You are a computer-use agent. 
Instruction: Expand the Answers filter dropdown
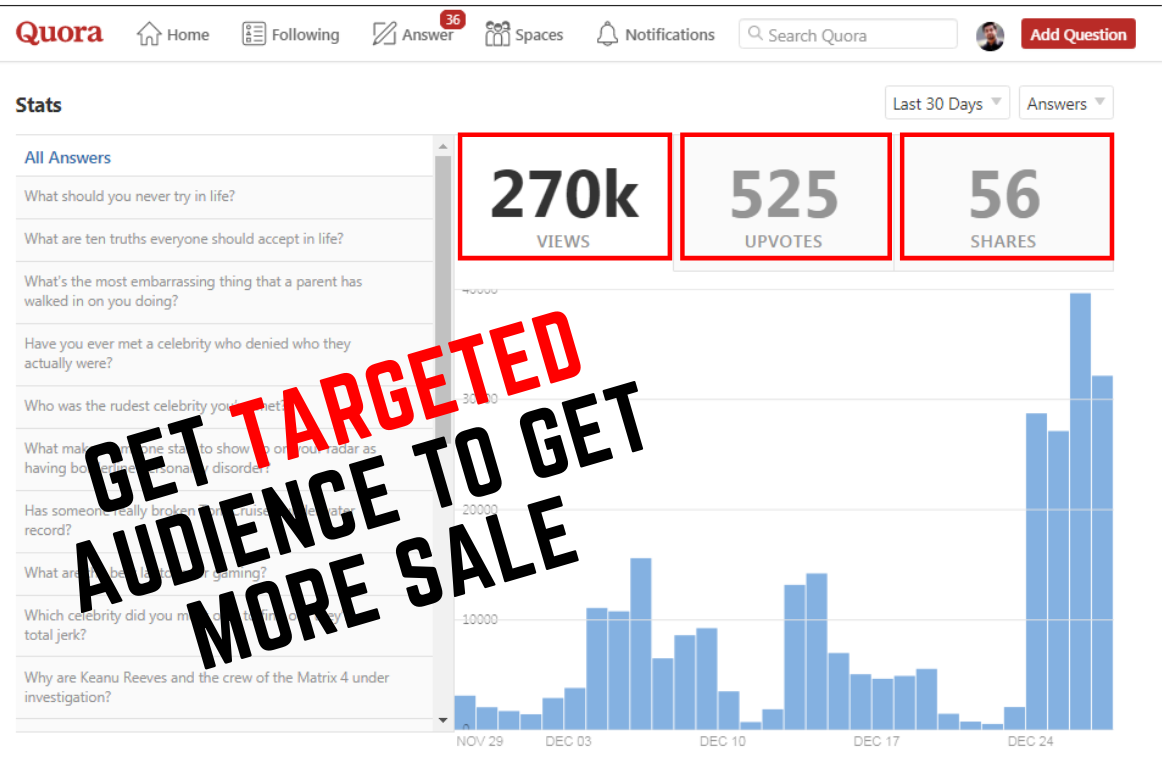pyautogui.click(x=1064, y=102)
